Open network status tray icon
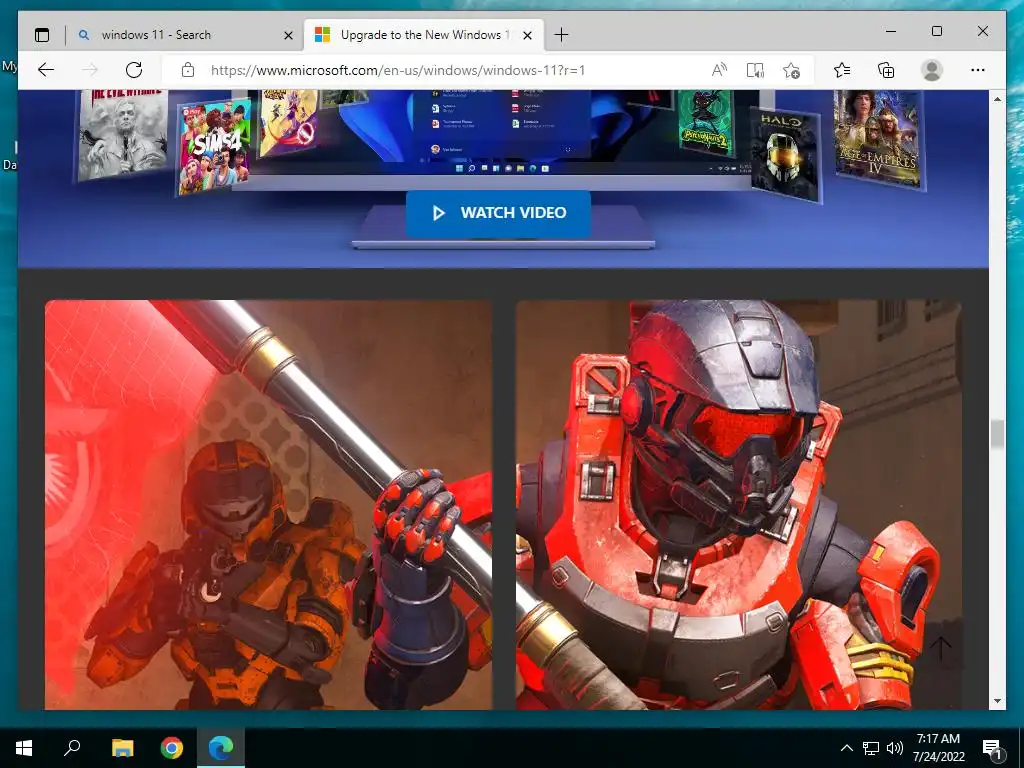The height and width of the screenshot is (768, 1024). [871, 748]
